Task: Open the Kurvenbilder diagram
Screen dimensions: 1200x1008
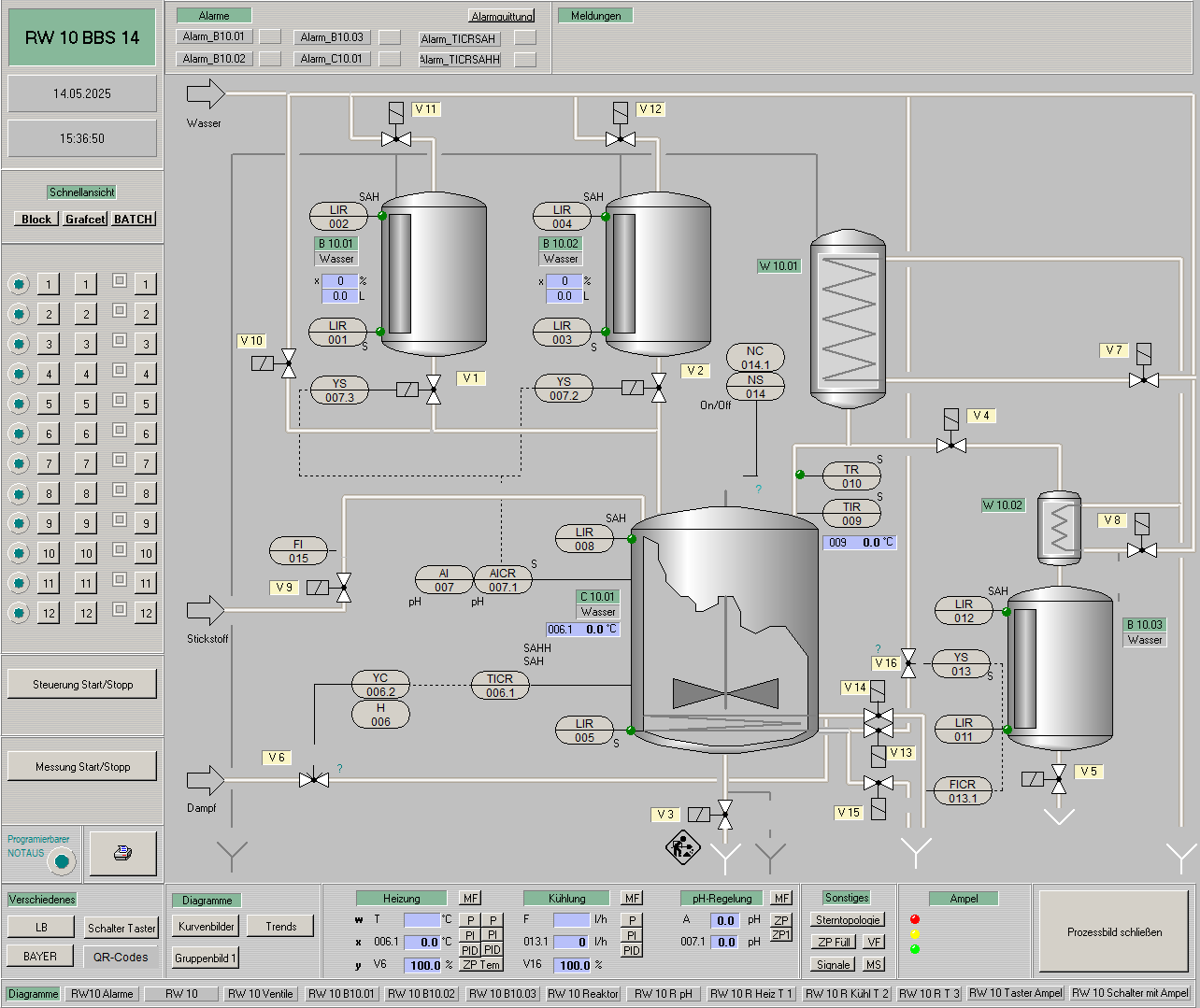Action: pyautogui.click(x=207, y=927)
